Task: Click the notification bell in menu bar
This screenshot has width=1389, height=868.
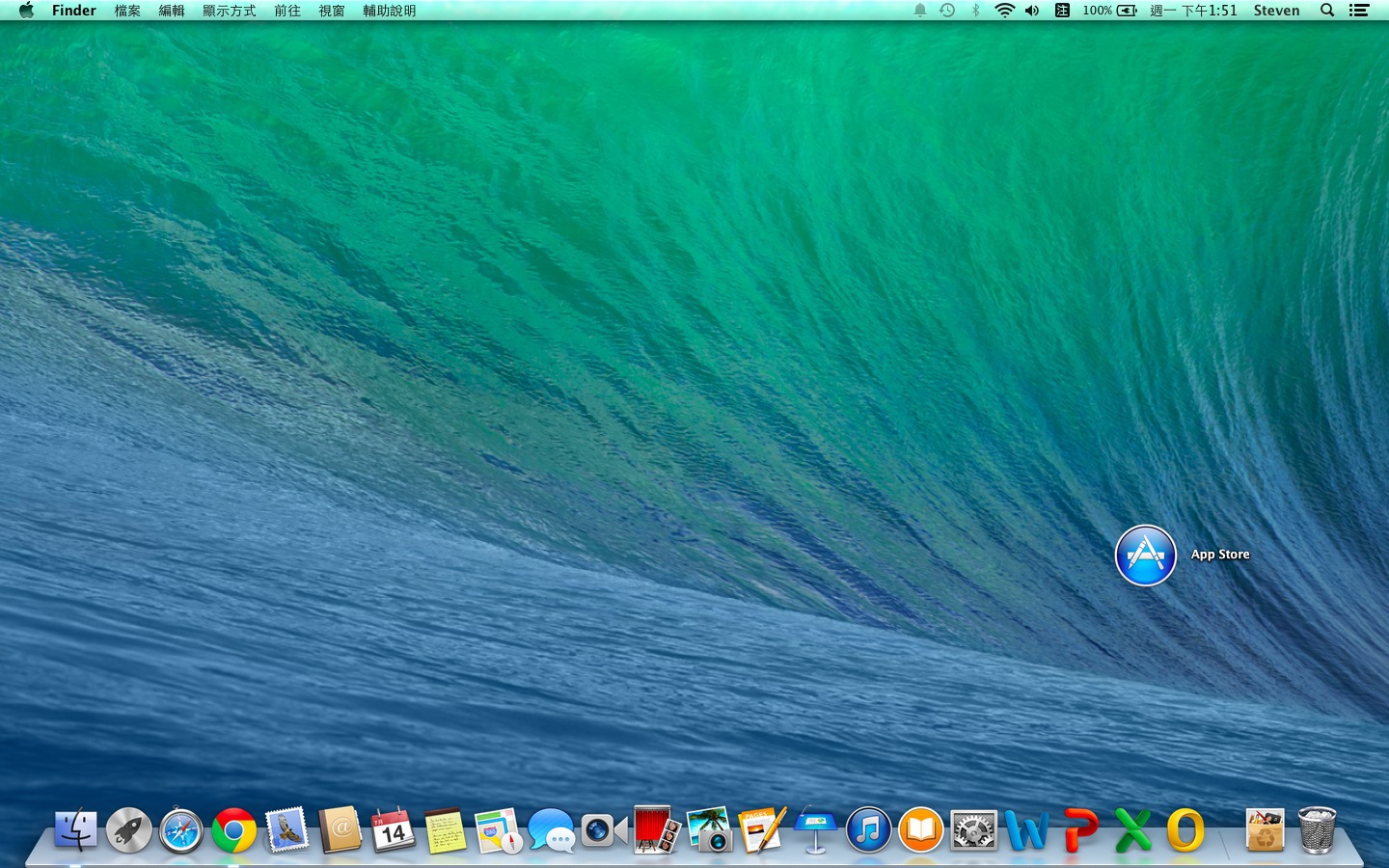Action: [920, 11]
